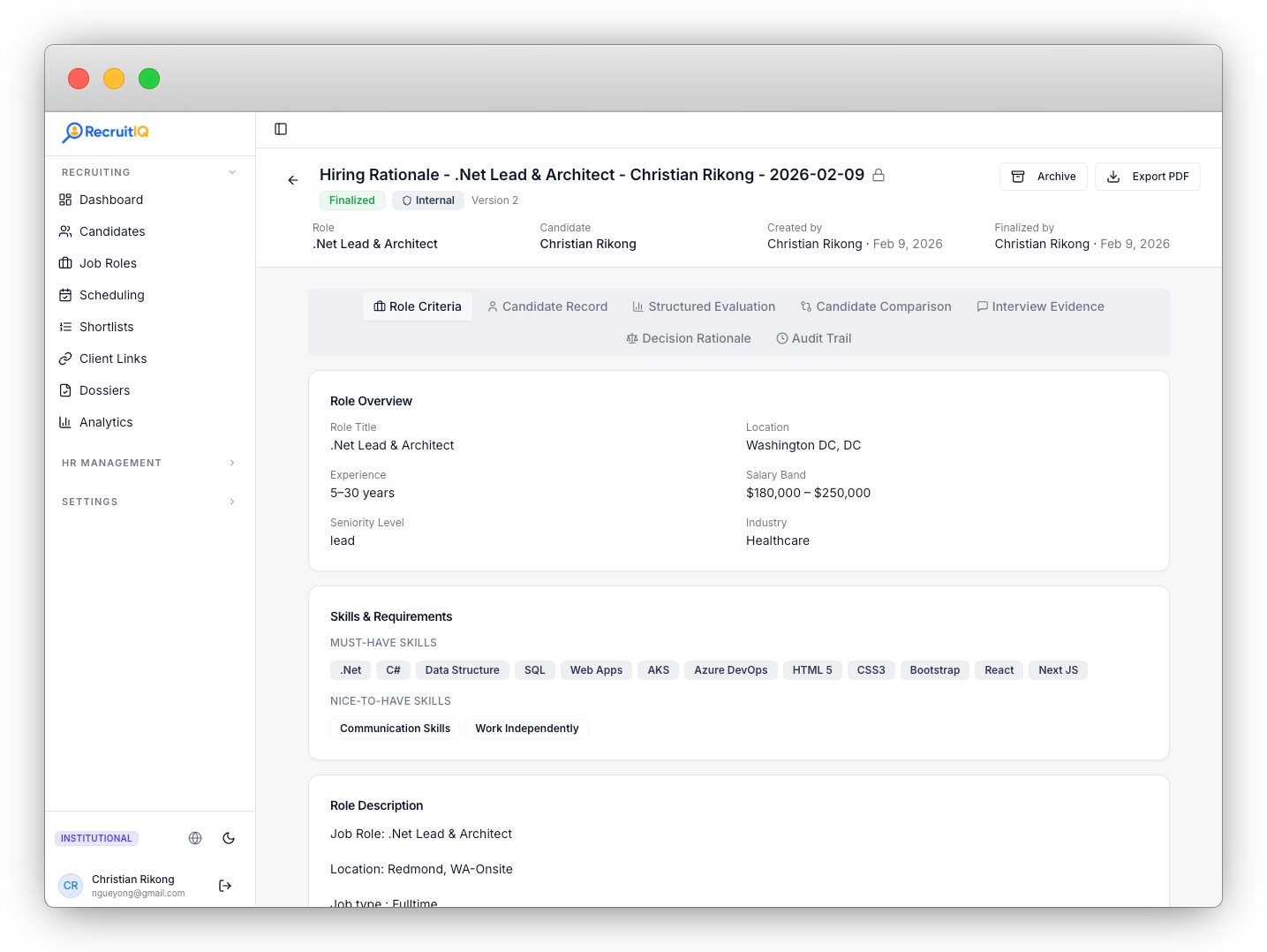This screenshot has height=952, width=1267.
Task: Toggle dark mode with moon icon
Action: 229,838
